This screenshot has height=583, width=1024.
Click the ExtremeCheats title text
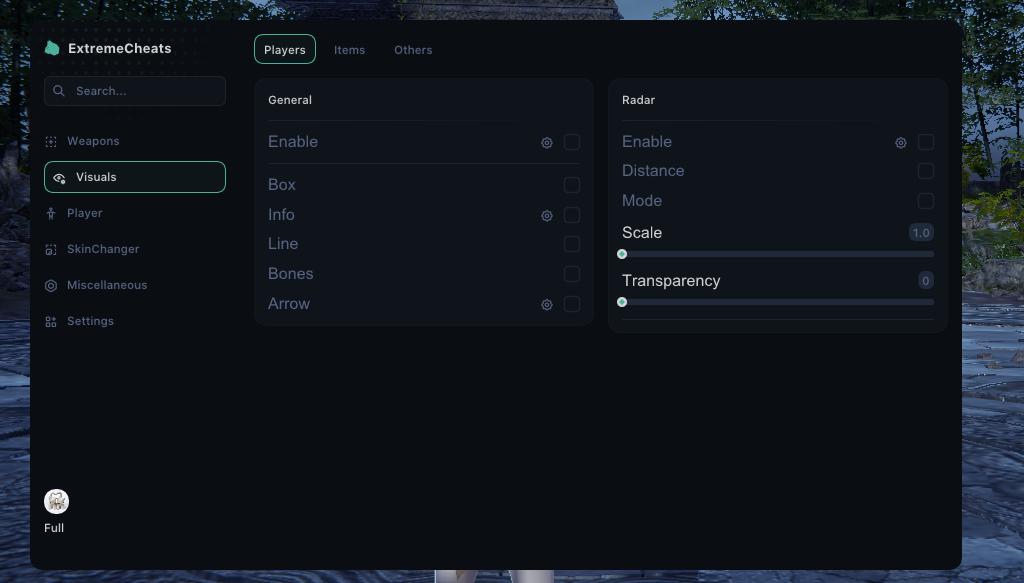click(120, 48)
